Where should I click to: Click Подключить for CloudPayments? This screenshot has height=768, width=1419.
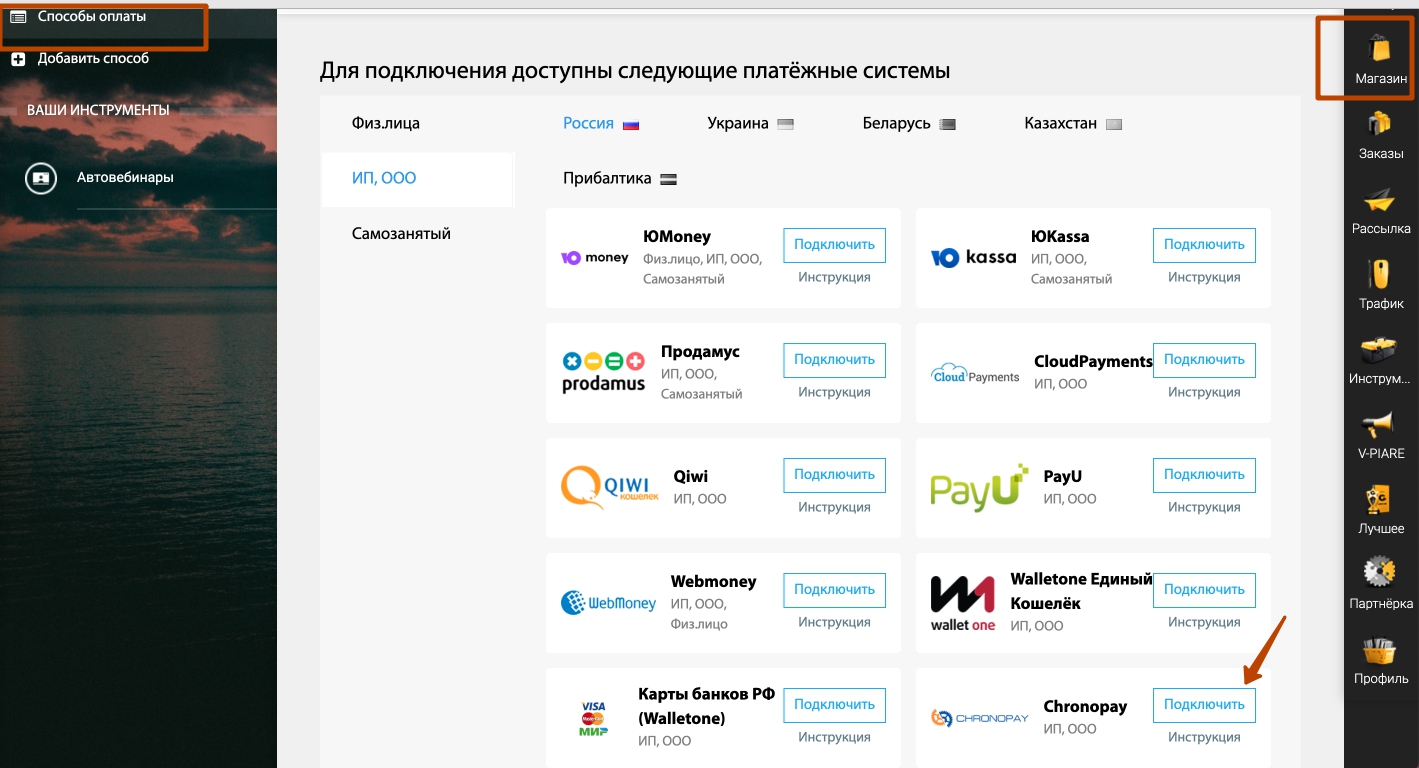point(1204,360)
